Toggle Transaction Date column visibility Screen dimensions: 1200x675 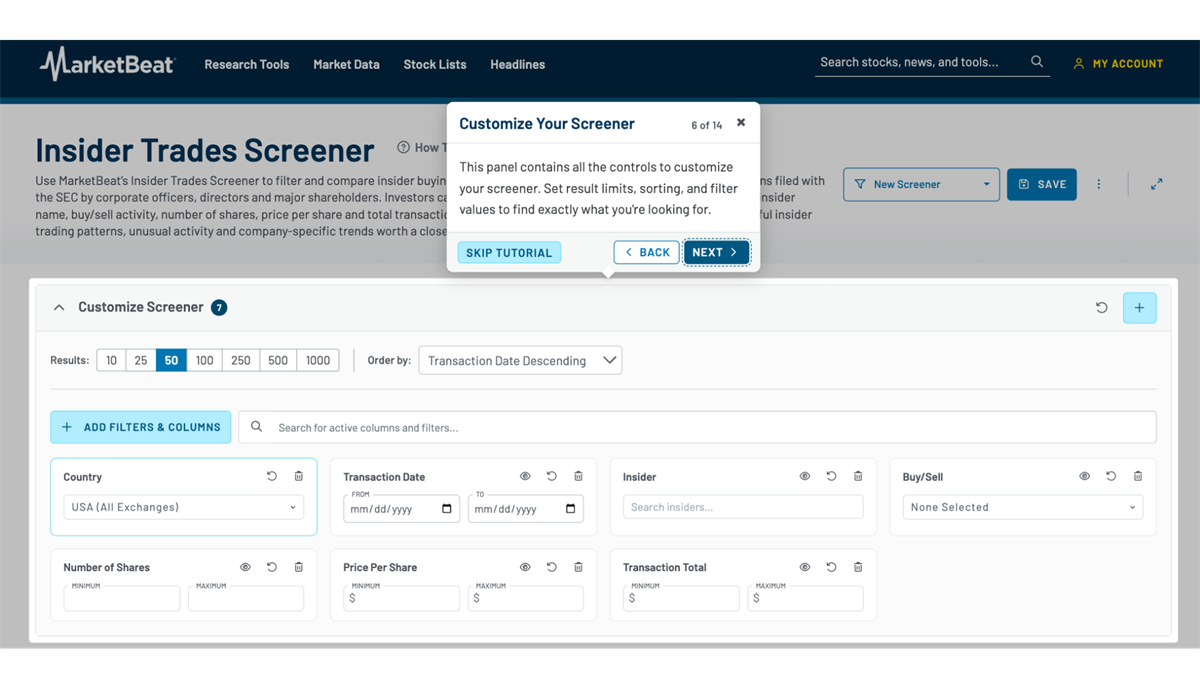(x=525, y=477)
